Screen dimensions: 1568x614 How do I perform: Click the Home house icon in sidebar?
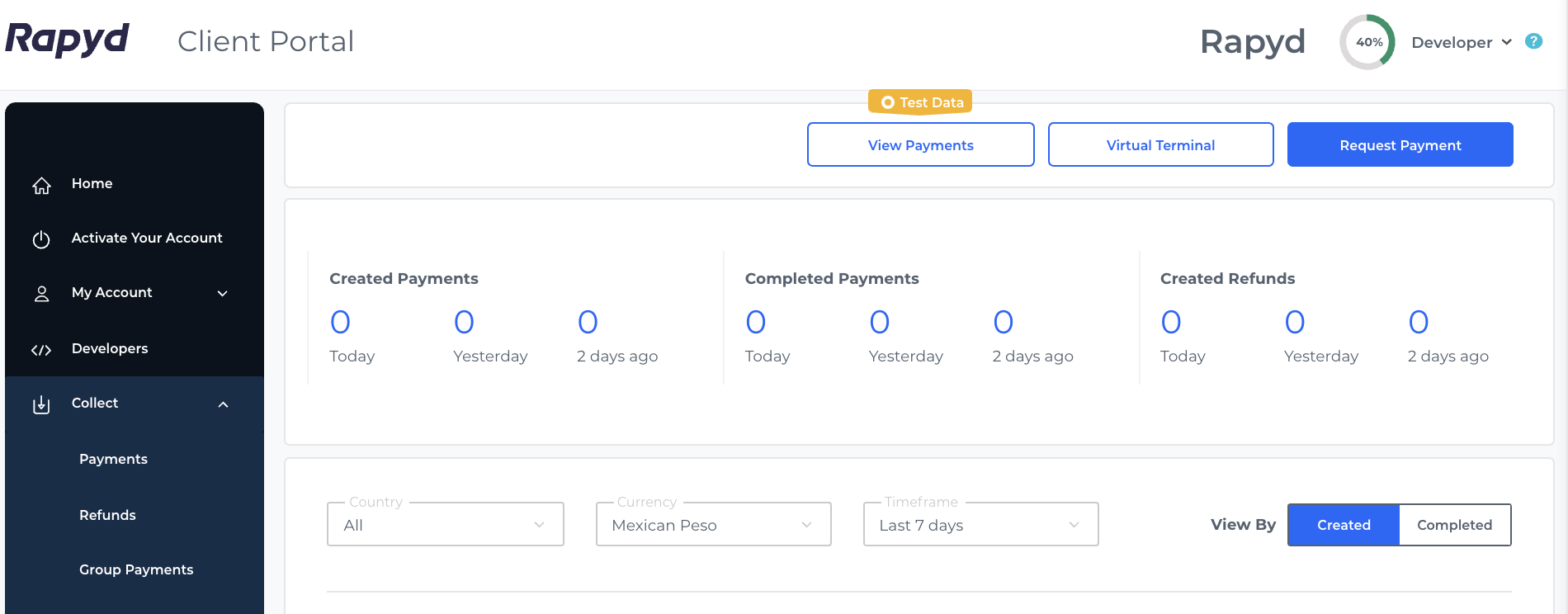[x=41, y=185]
